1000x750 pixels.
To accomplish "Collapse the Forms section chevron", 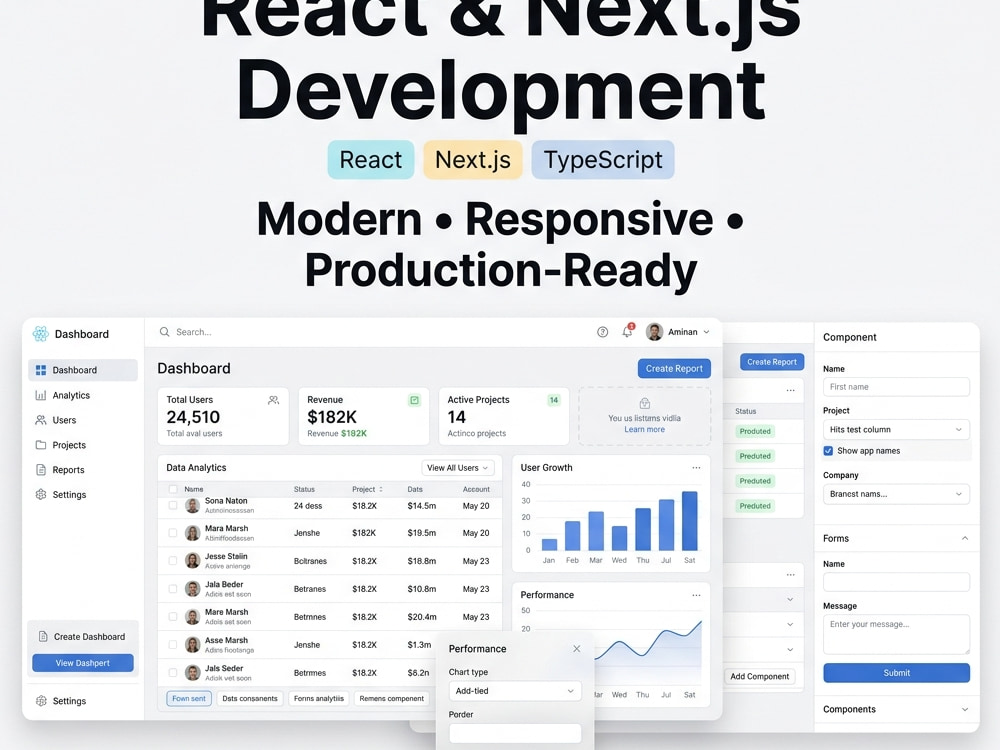I will (x=965, y=538).
